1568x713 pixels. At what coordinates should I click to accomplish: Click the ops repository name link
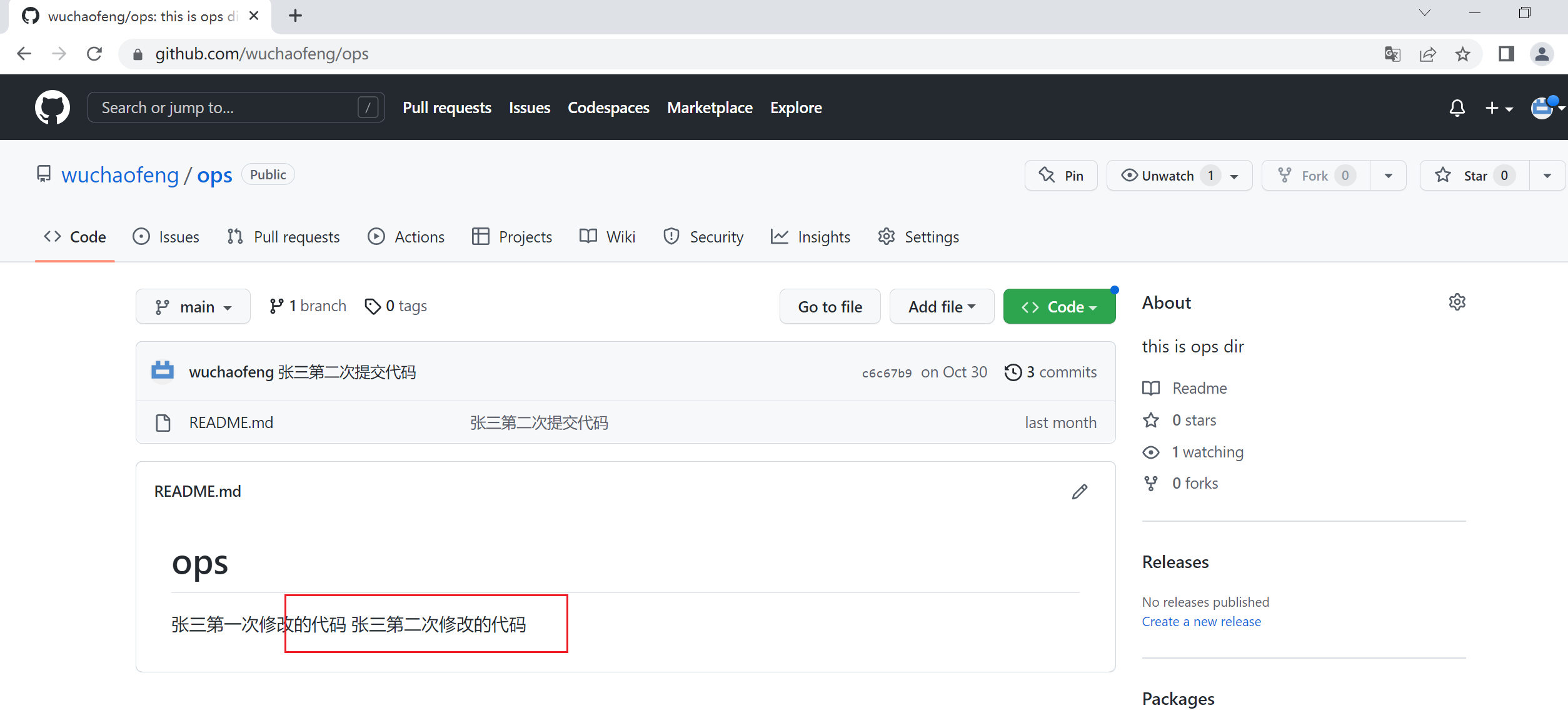click(214, 175)
